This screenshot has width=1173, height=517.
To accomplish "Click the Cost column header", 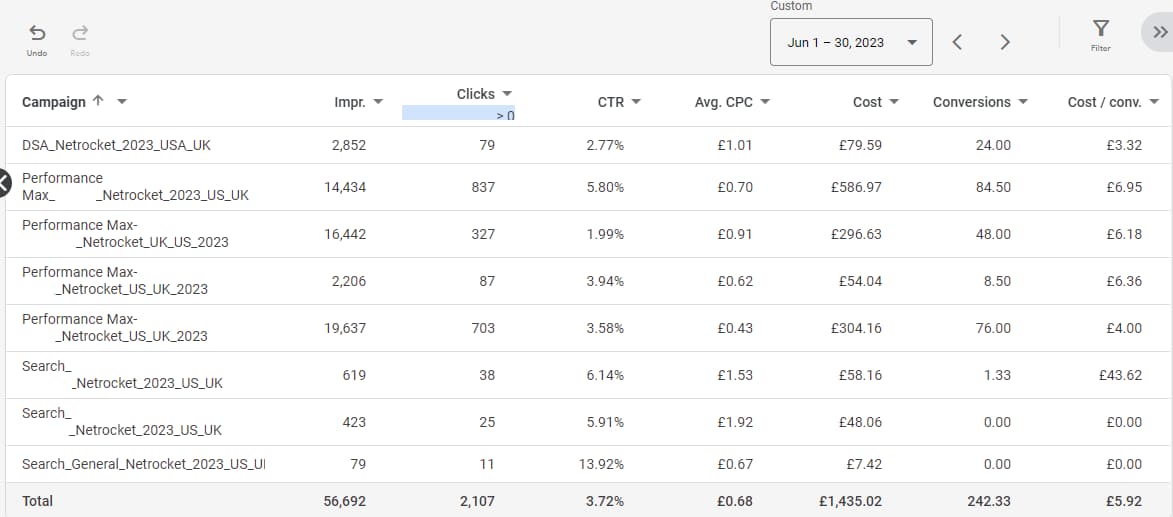I will (867, 102).
